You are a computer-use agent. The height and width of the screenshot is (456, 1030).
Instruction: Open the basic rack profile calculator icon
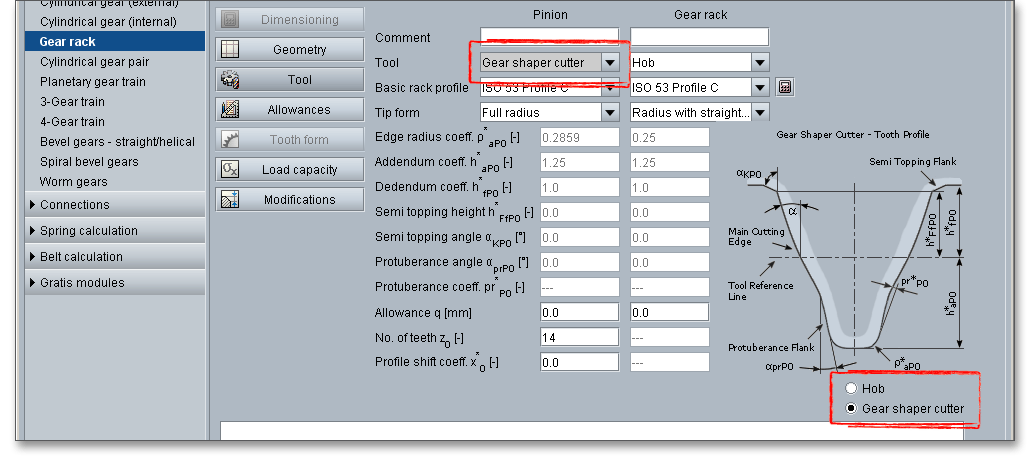pos(785,87)
